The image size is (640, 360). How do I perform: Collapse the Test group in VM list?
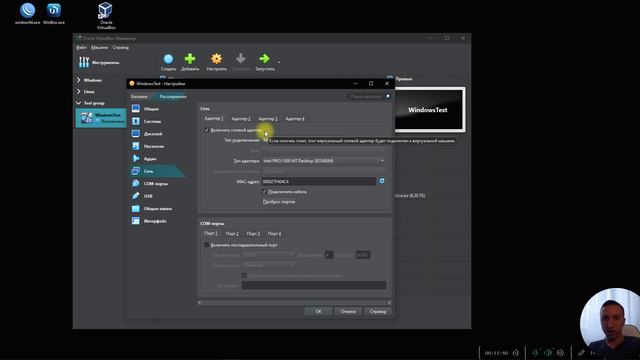[78, 103]
